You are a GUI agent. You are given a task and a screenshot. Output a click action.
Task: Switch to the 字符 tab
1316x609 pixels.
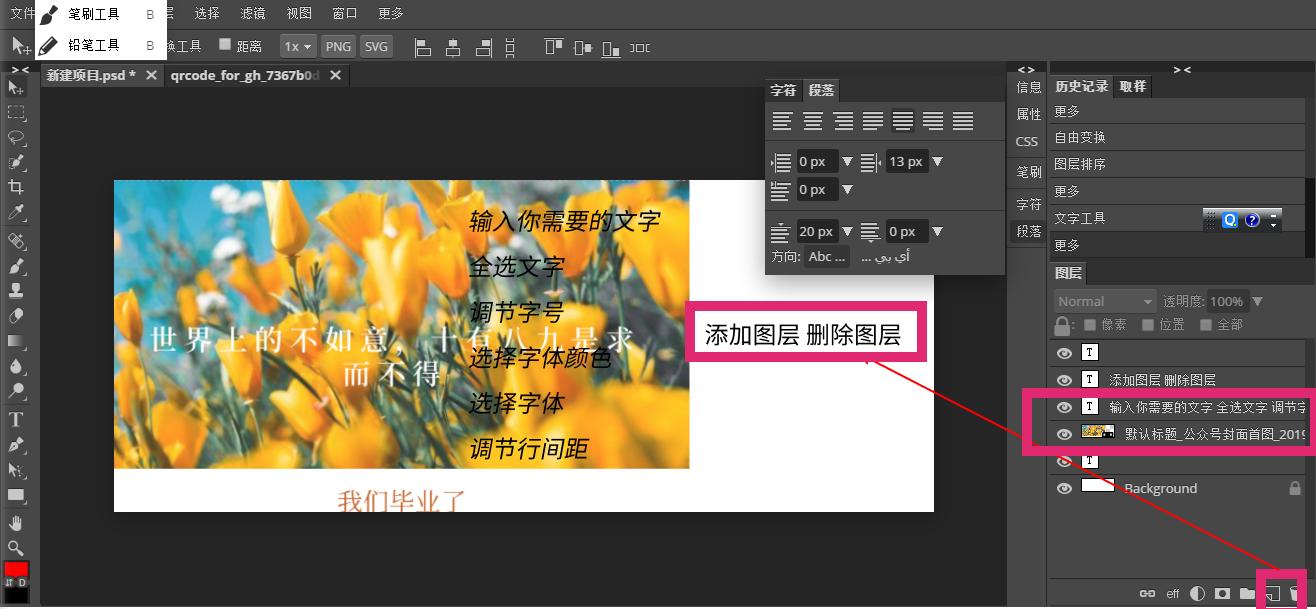click(783, 90)
